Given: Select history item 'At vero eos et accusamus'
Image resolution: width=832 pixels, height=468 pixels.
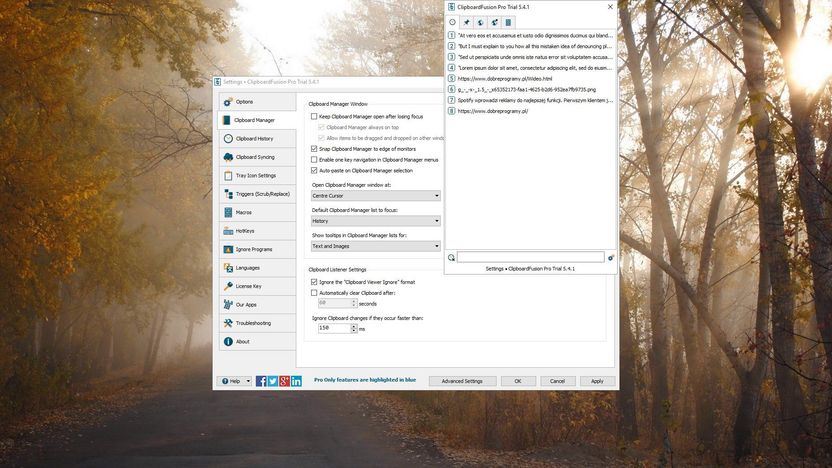Looking at the screenshot, I should [531, 36].
